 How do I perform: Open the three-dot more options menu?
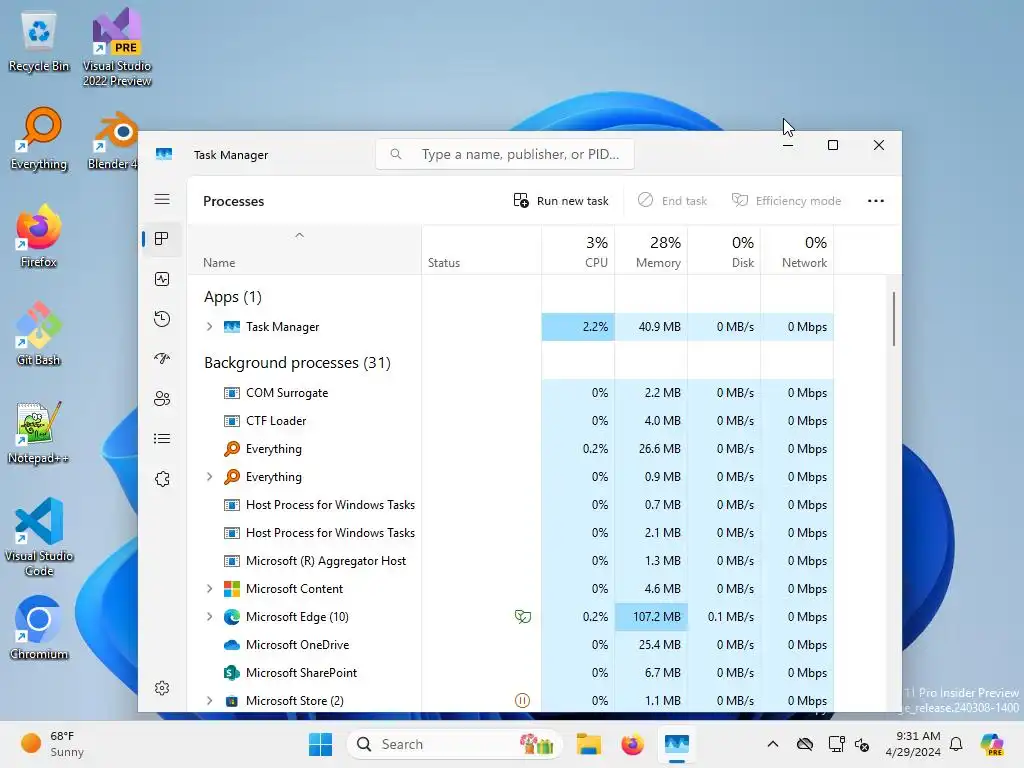tap(876, 201)
